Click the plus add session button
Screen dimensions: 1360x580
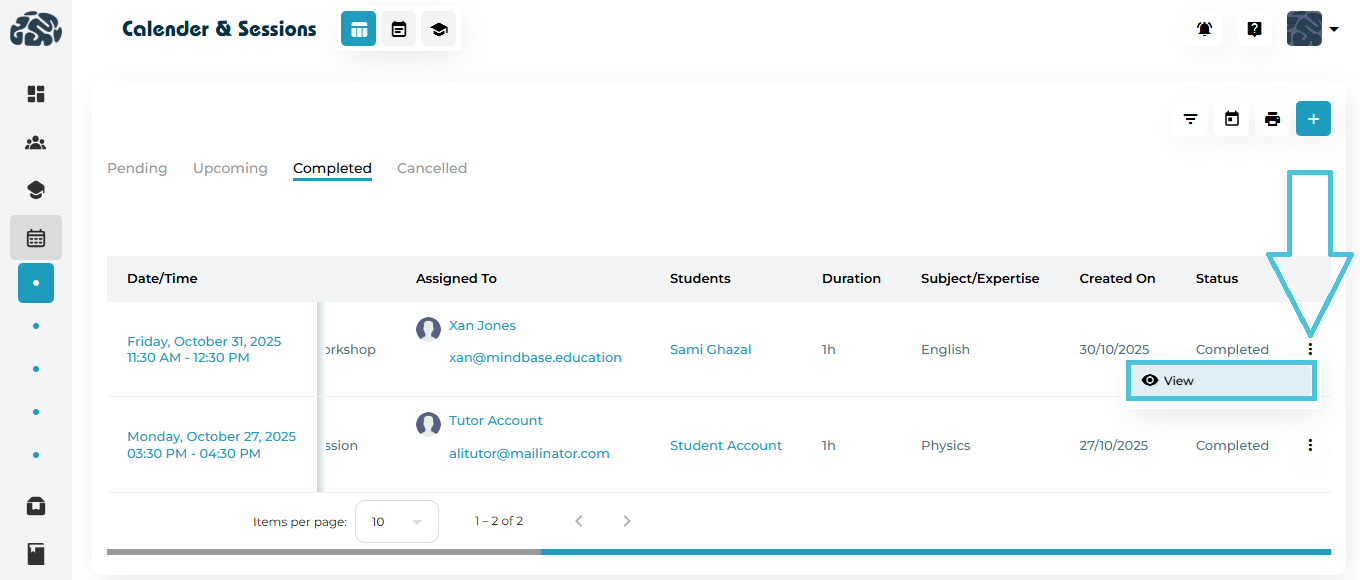(x=1313, y=119)
